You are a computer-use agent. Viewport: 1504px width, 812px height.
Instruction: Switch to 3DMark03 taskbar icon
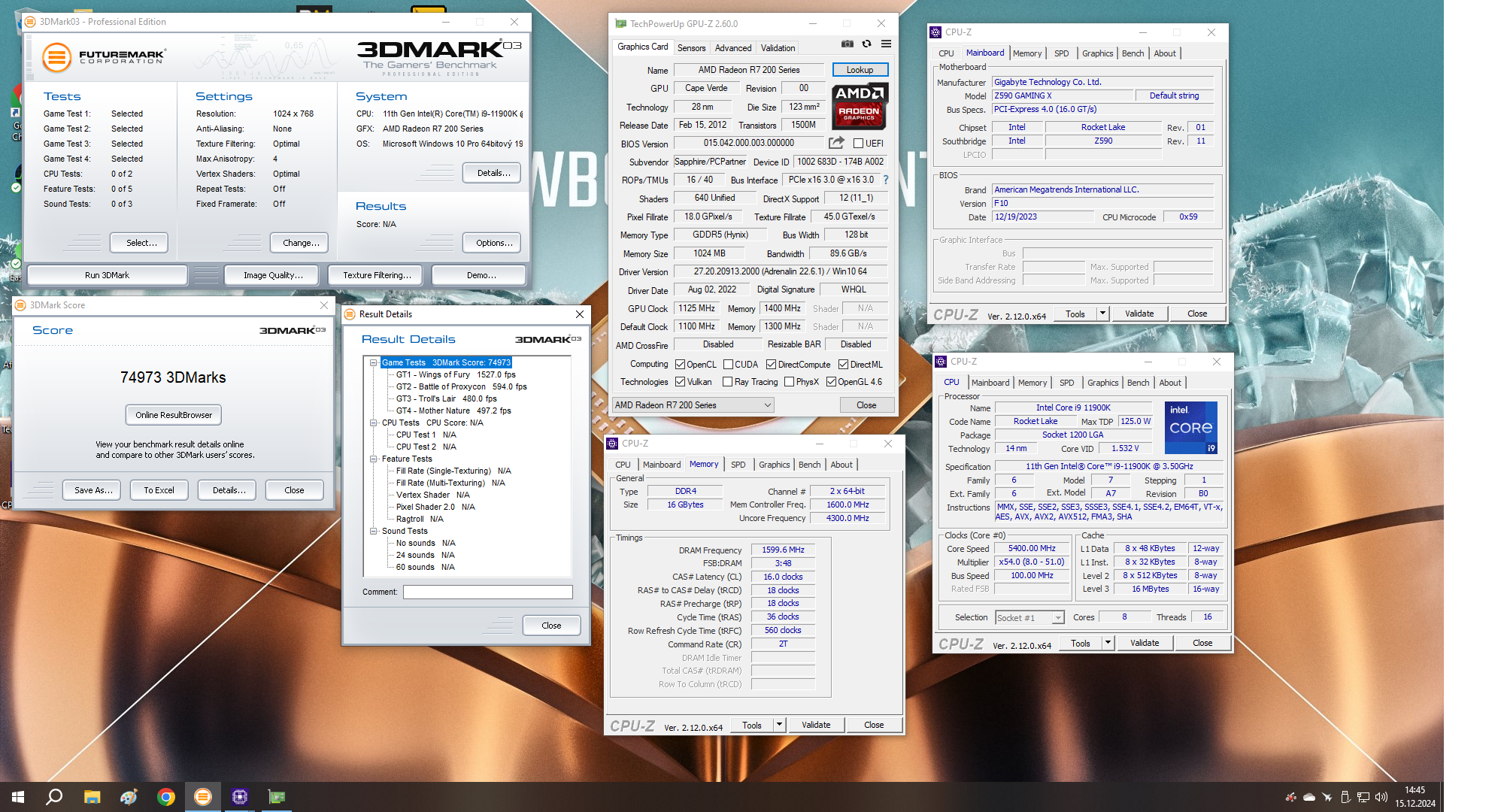pyautogui.click(x=203, y=797)
